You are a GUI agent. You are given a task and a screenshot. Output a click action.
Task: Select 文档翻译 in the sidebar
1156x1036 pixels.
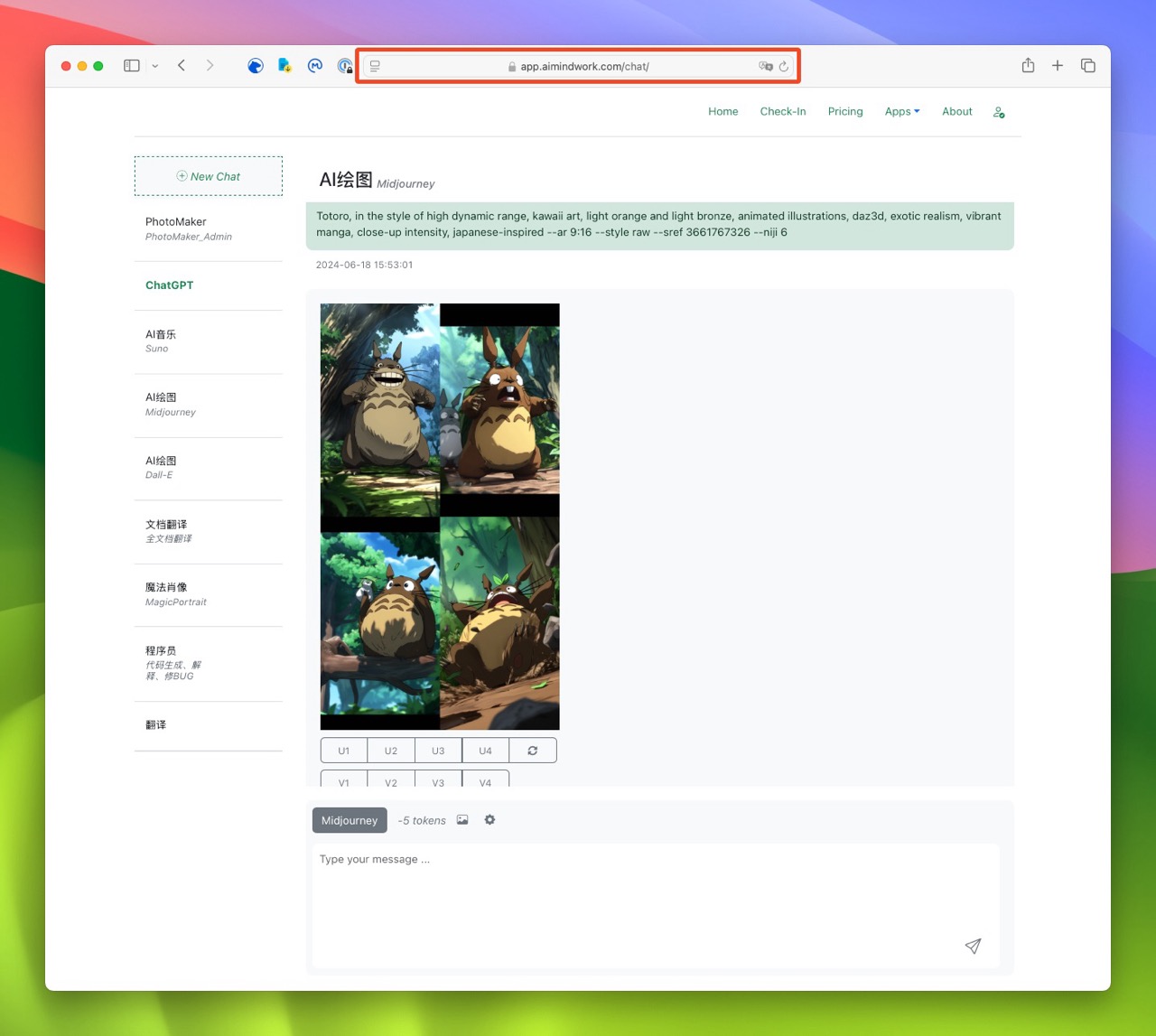pyautogui.click(x=209, y=531)
